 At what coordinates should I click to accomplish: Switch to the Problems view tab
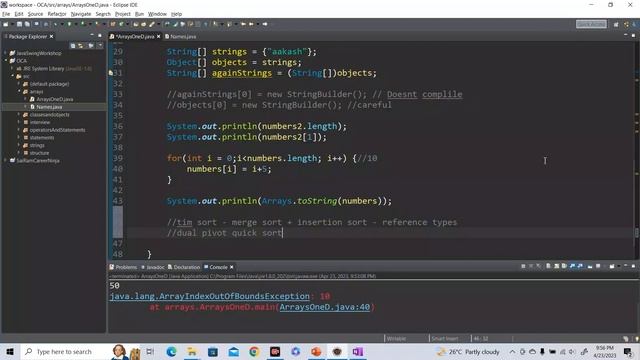tap(123, 267)
